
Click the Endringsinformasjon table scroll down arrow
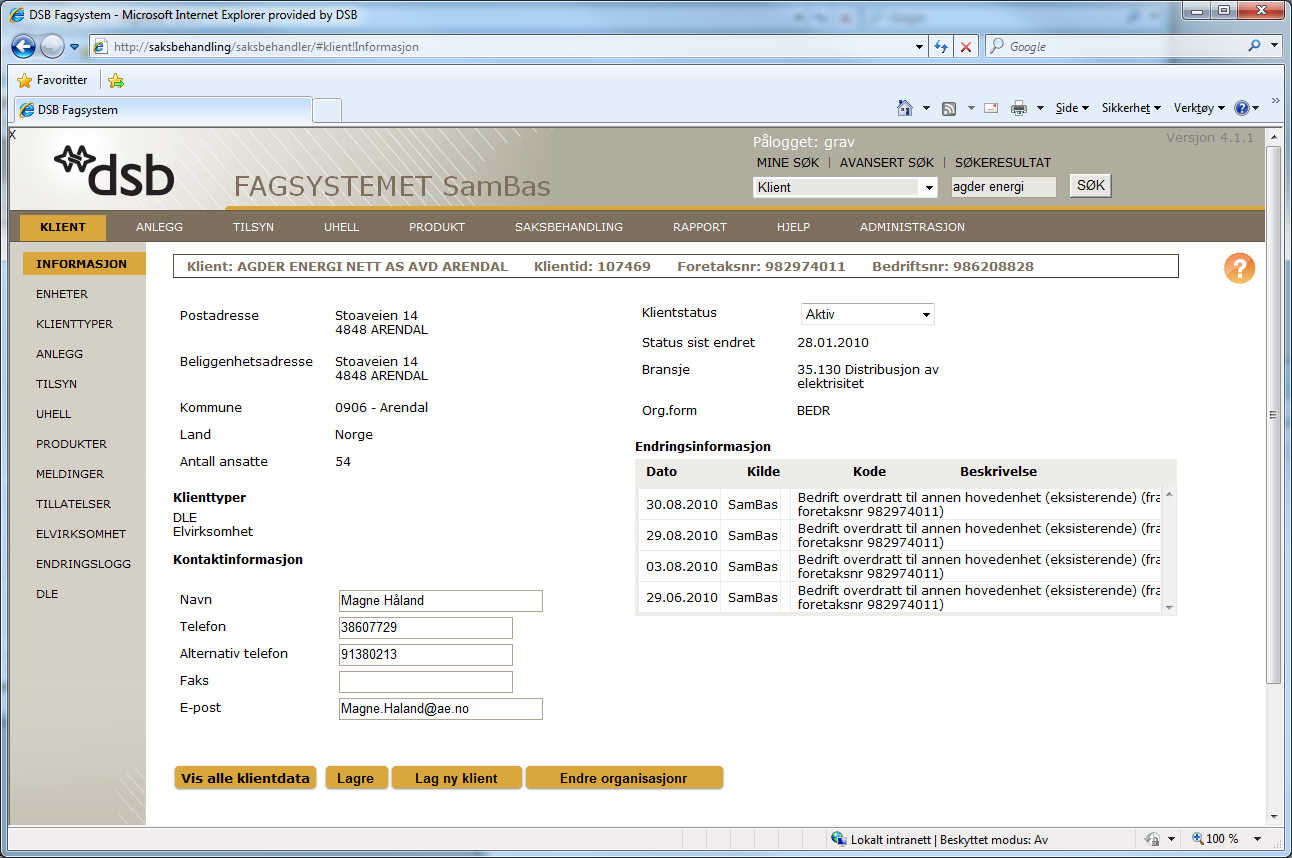pyautogui.click(x=1169, y=607)
